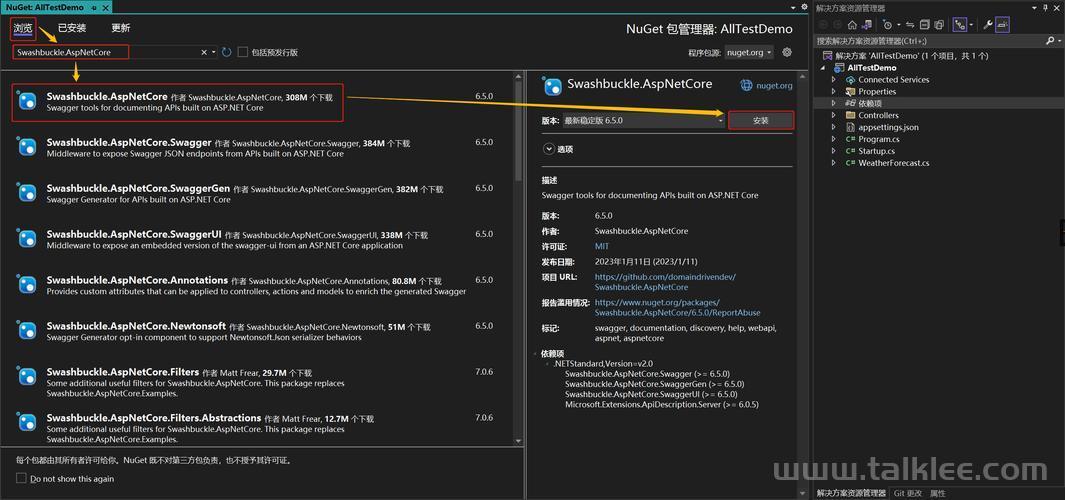1065x500 pixels.
Task: Open the ReportAbuse link
Action: [x=678, y=308]
